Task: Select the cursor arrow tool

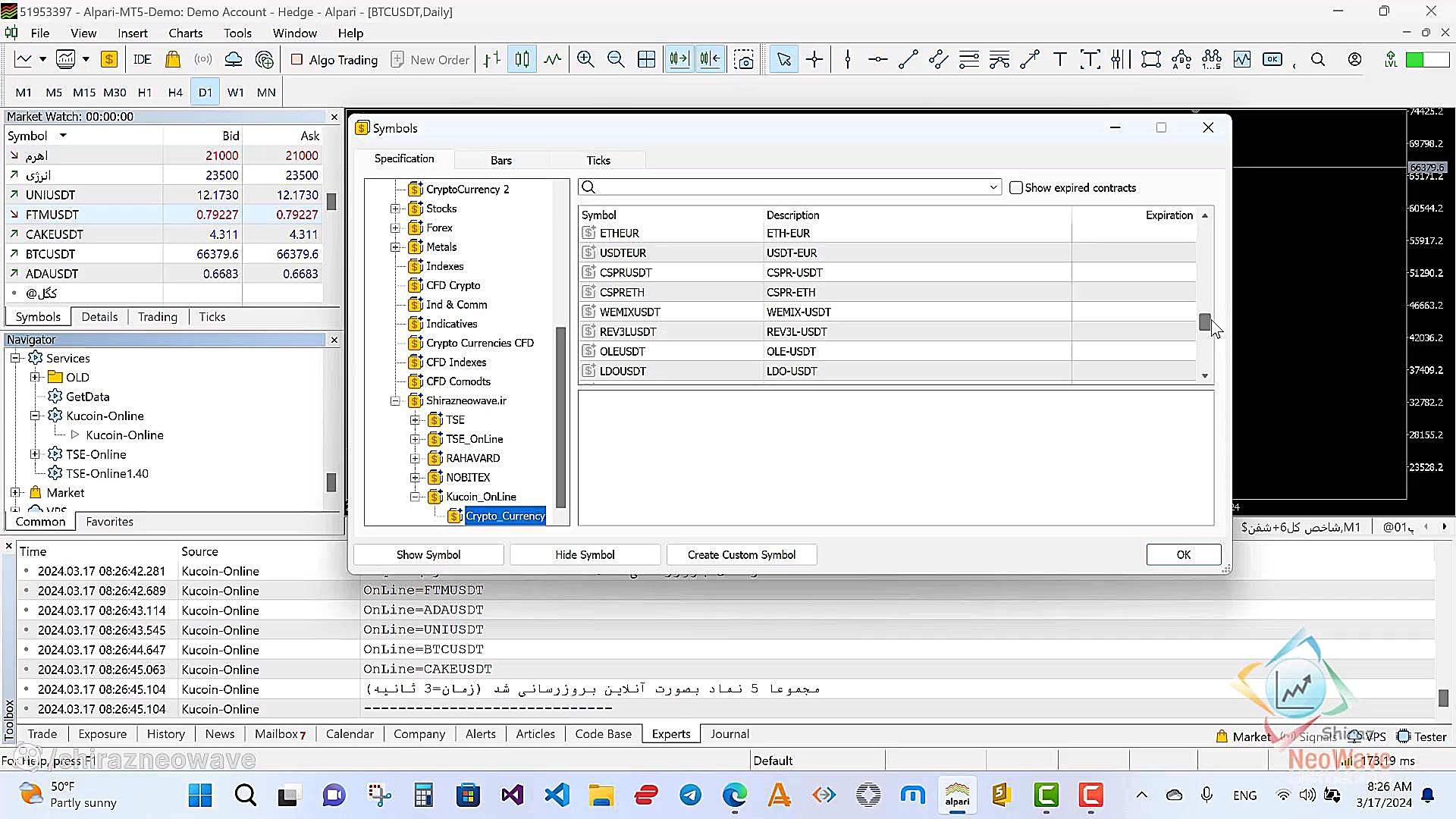Action: click(784, 59)
